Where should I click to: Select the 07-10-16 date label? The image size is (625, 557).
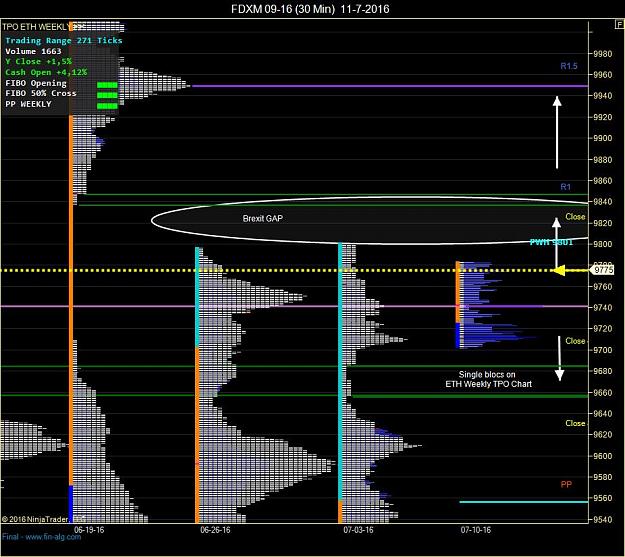coord(476,529)
